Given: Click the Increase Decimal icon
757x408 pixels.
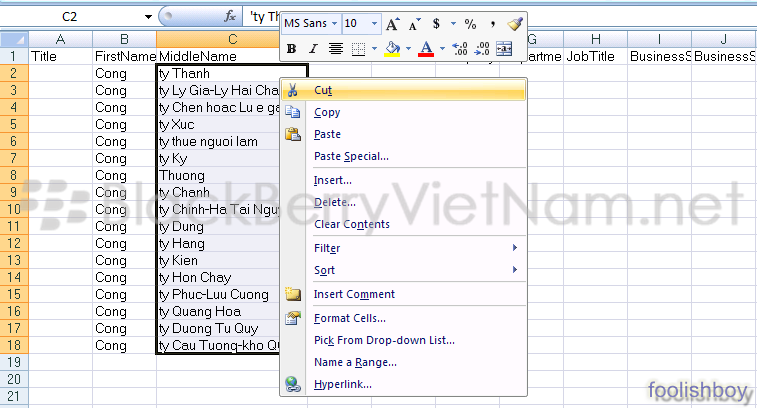Looking at the screenshot, I should coord(460,48).
